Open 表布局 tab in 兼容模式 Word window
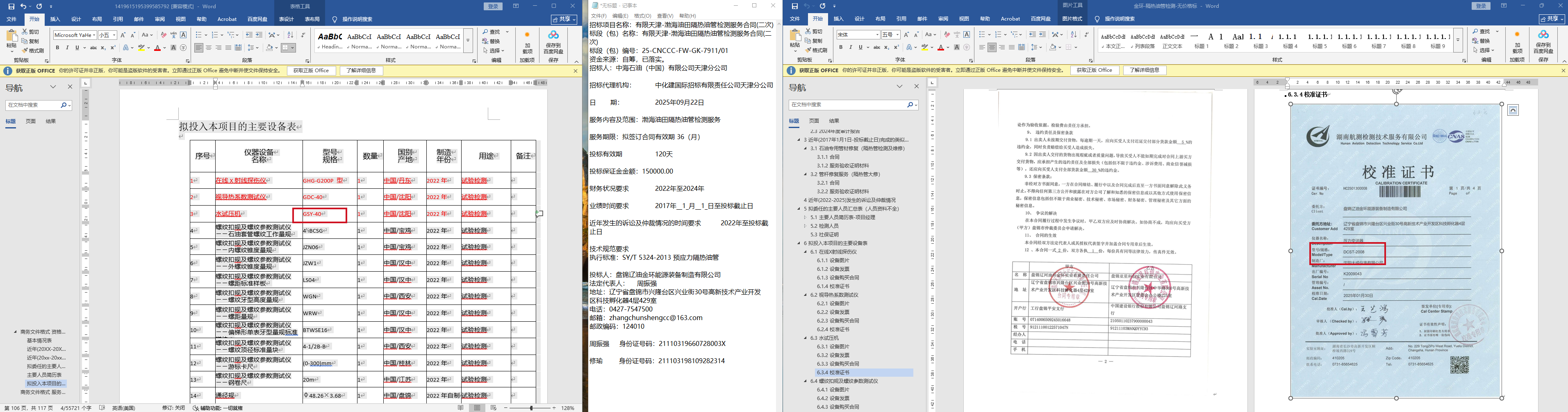Image resolution: width=1568 pixels, height=412 pixels. tap(312, 20)
